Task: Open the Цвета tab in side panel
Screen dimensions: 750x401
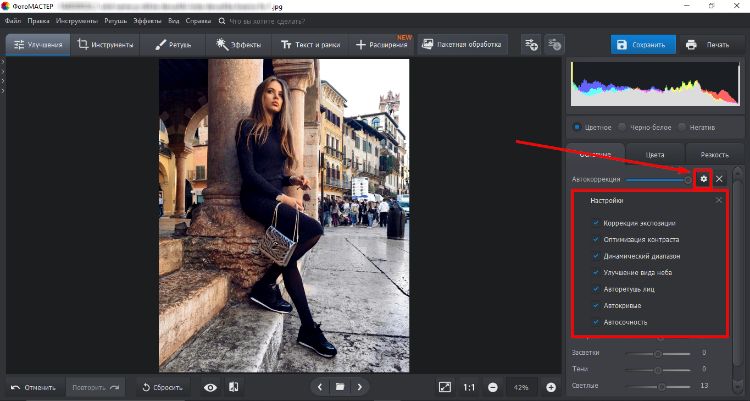Action: click(655, 155)
